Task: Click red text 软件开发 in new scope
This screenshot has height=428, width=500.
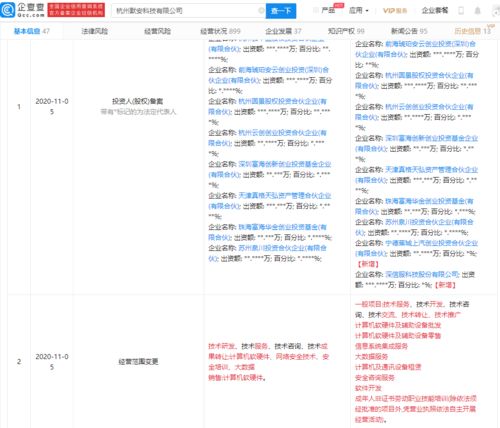Action: click(x=368, y=388)
